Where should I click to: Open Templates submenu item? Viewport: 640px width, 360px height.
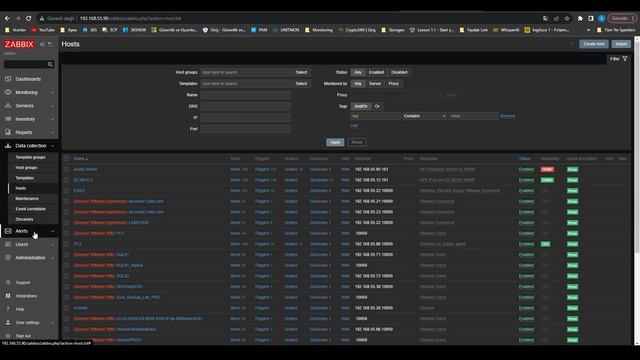(x=24, y=178)
